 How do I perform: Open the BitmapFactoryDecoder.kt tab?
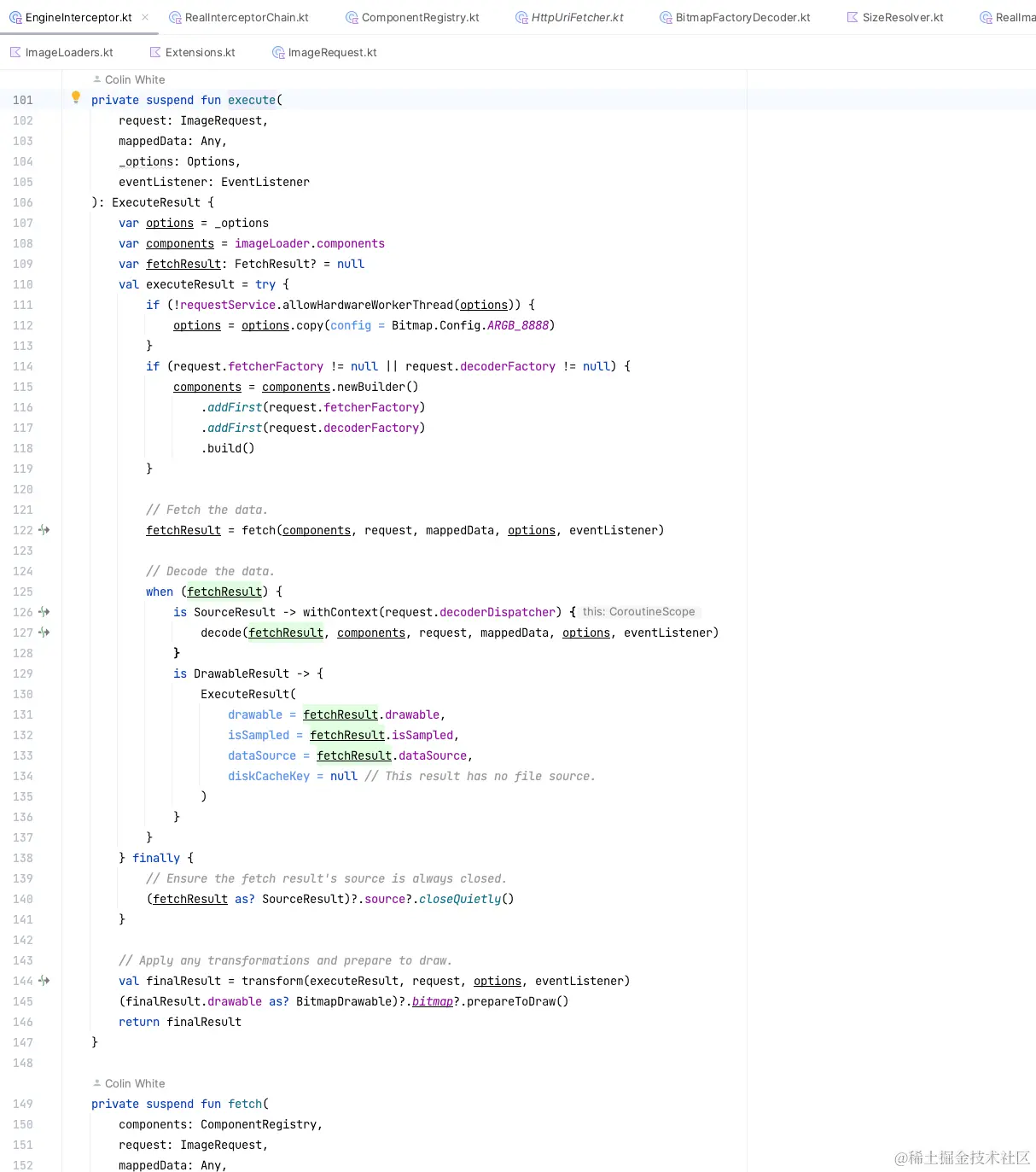[x=735, y=17]
